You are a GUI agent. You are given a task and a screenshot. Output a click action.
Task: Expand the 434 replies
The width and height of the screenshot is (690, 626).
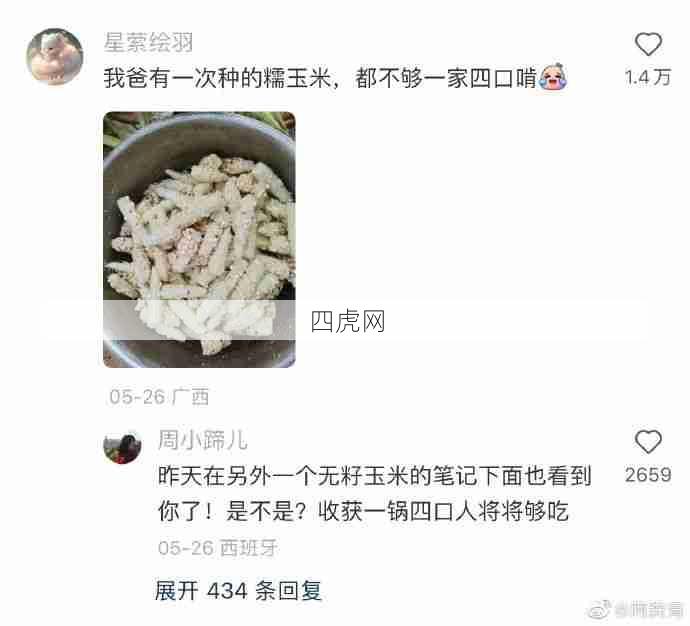(239, 590)
